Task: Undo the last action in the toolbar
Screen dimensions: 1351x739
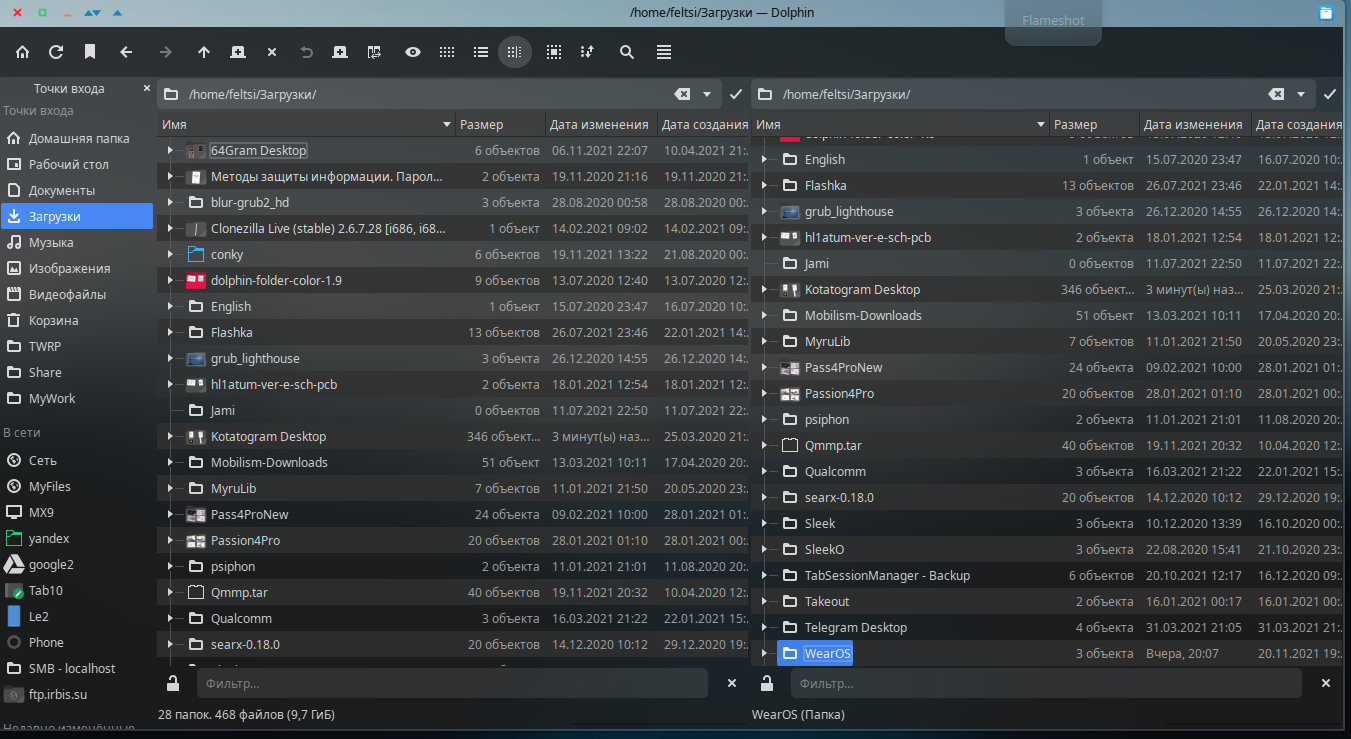Action: [x=307, y=52]
